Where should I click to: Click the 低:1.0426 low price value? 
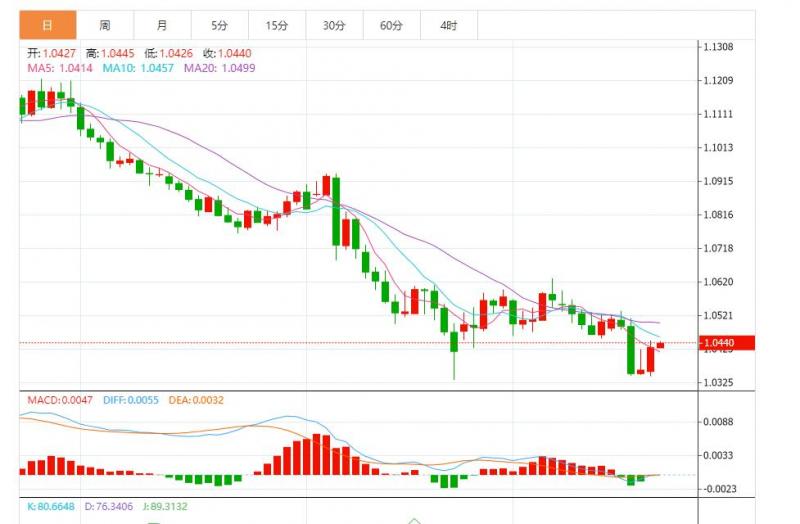click(x=169, y=53)
